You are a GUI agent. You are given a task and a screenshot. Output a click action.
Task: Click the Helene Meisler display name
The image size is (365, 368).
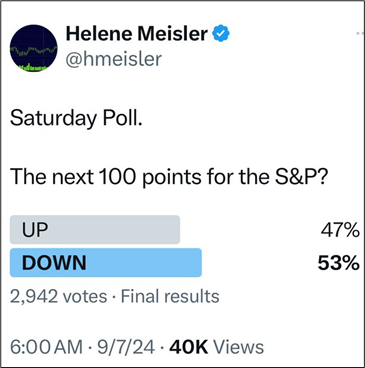point(137,34)
